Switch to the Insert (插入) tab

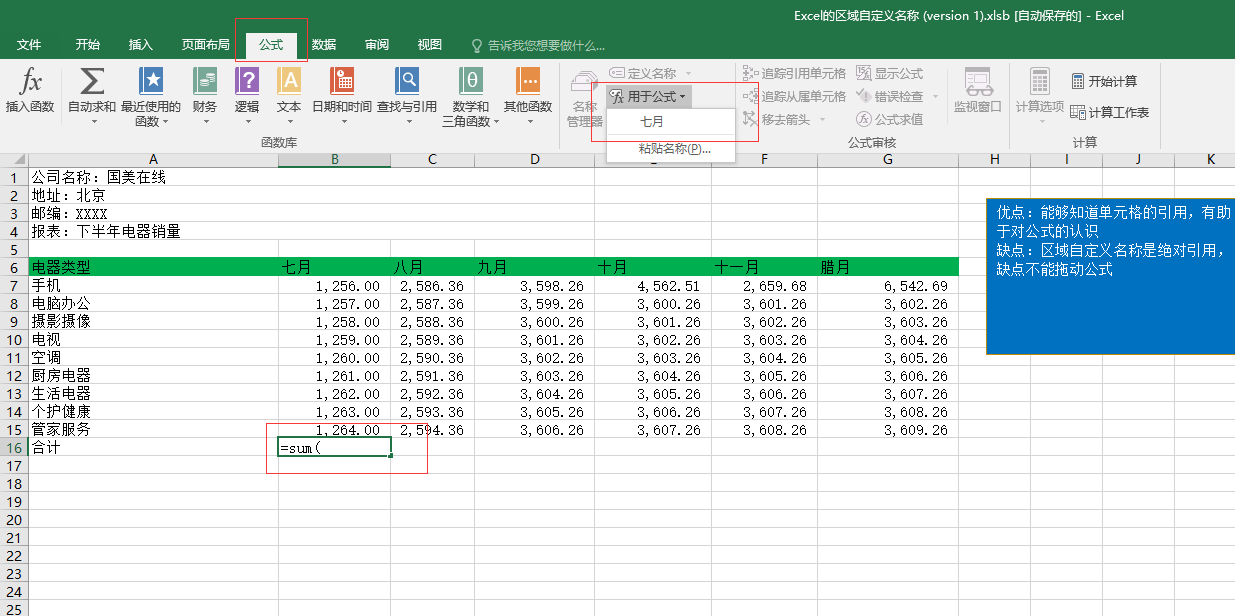(141, 45)
